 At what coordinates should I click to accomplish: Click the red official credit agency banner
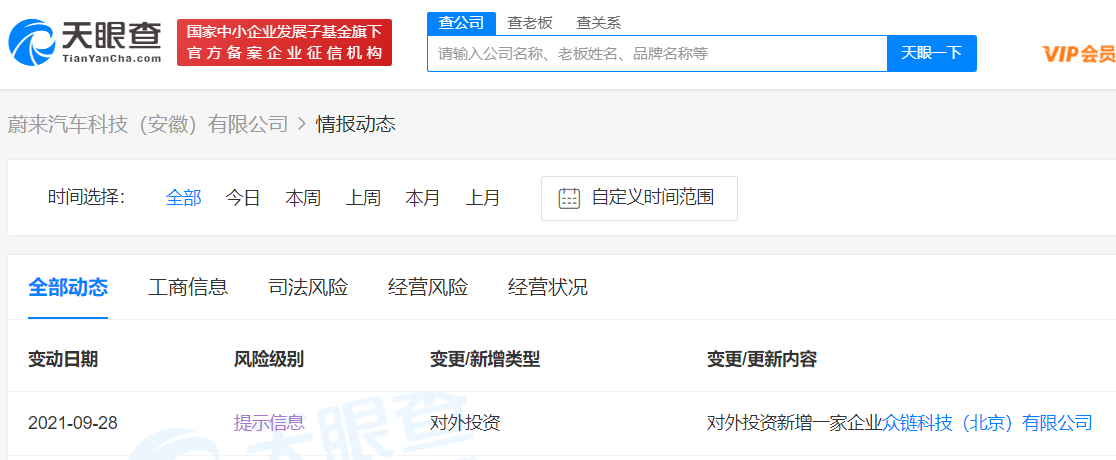coord(284,42)
